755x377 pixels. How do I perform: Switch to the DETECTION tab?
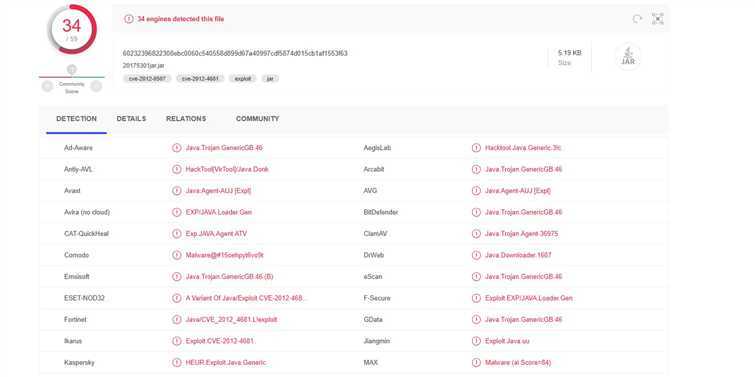(77, 118)
